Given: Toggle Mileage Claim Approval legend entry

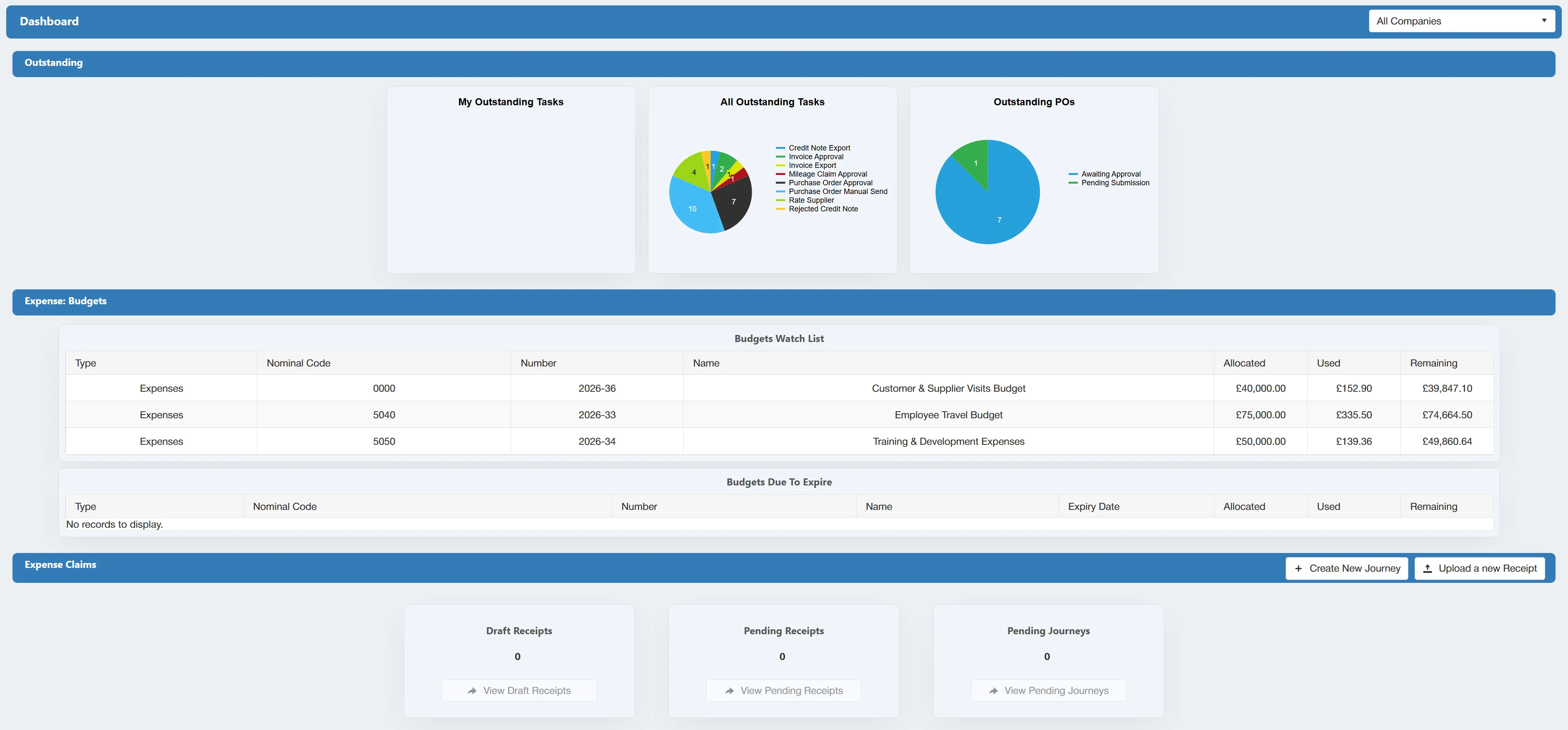Looking at the screenshot, I should [822, 174].
